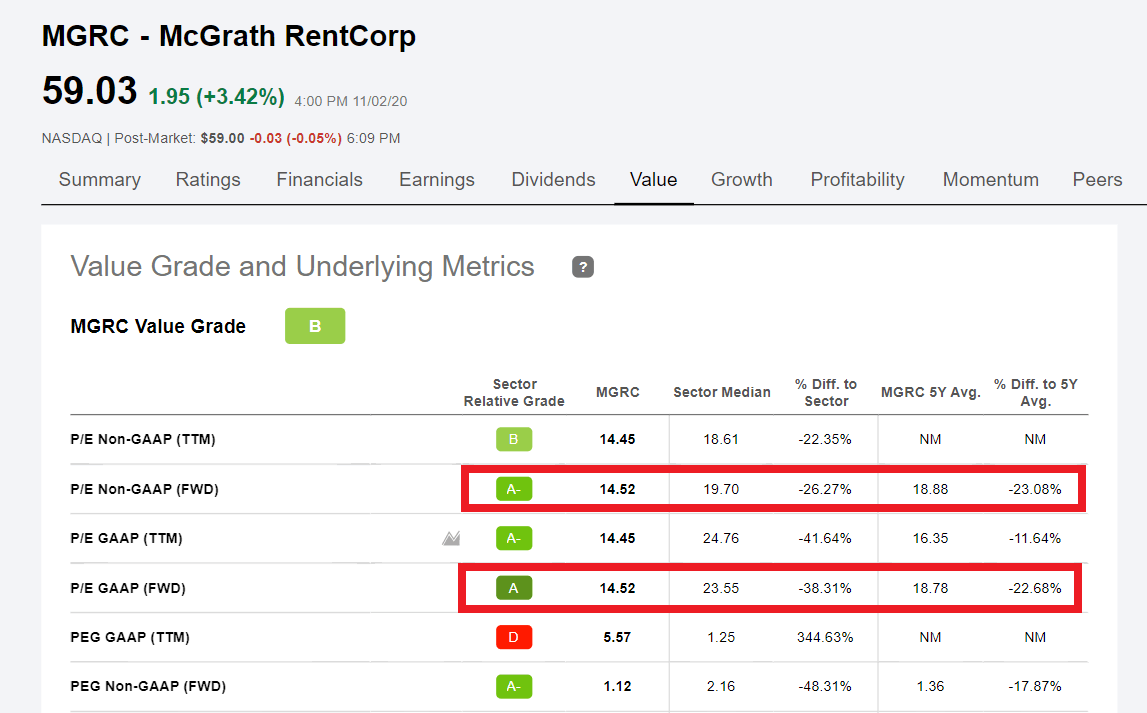This screenshot has height=713, width=1147.
Task: Click the dark A badge for P/E GAAP (FWD)
Action: [x=513, y=588]
